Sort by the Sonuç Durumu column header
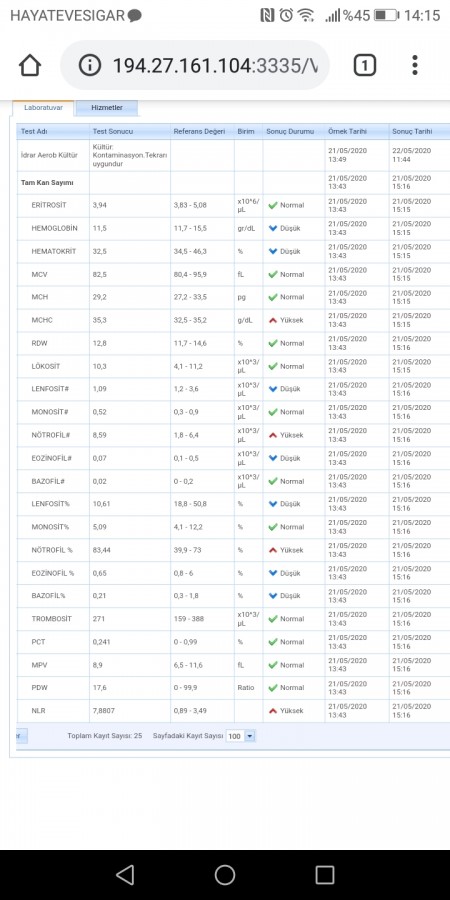This screenshot has width=450, height=900. pyautogui.click(x=294, y=131)
